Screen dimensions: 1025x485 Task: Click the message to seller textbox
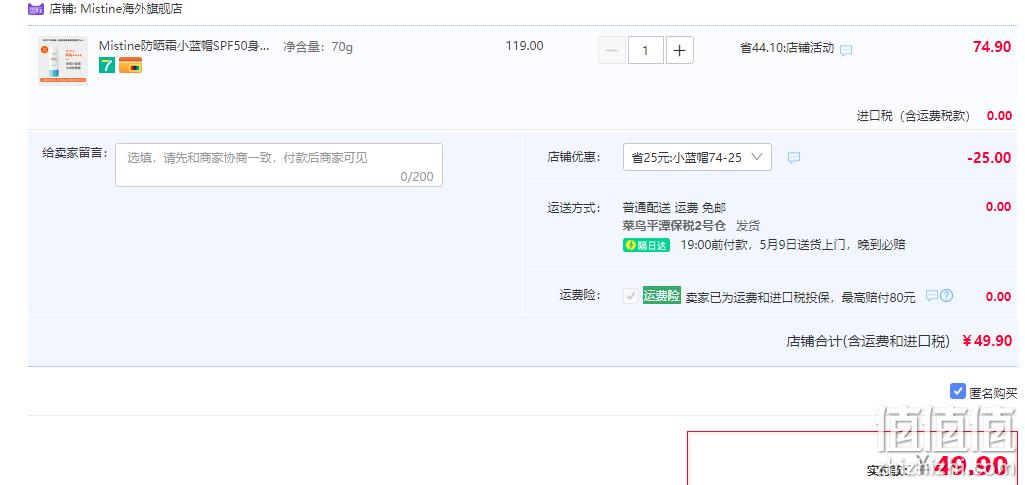pyautogui.click(x=279, y=165)
